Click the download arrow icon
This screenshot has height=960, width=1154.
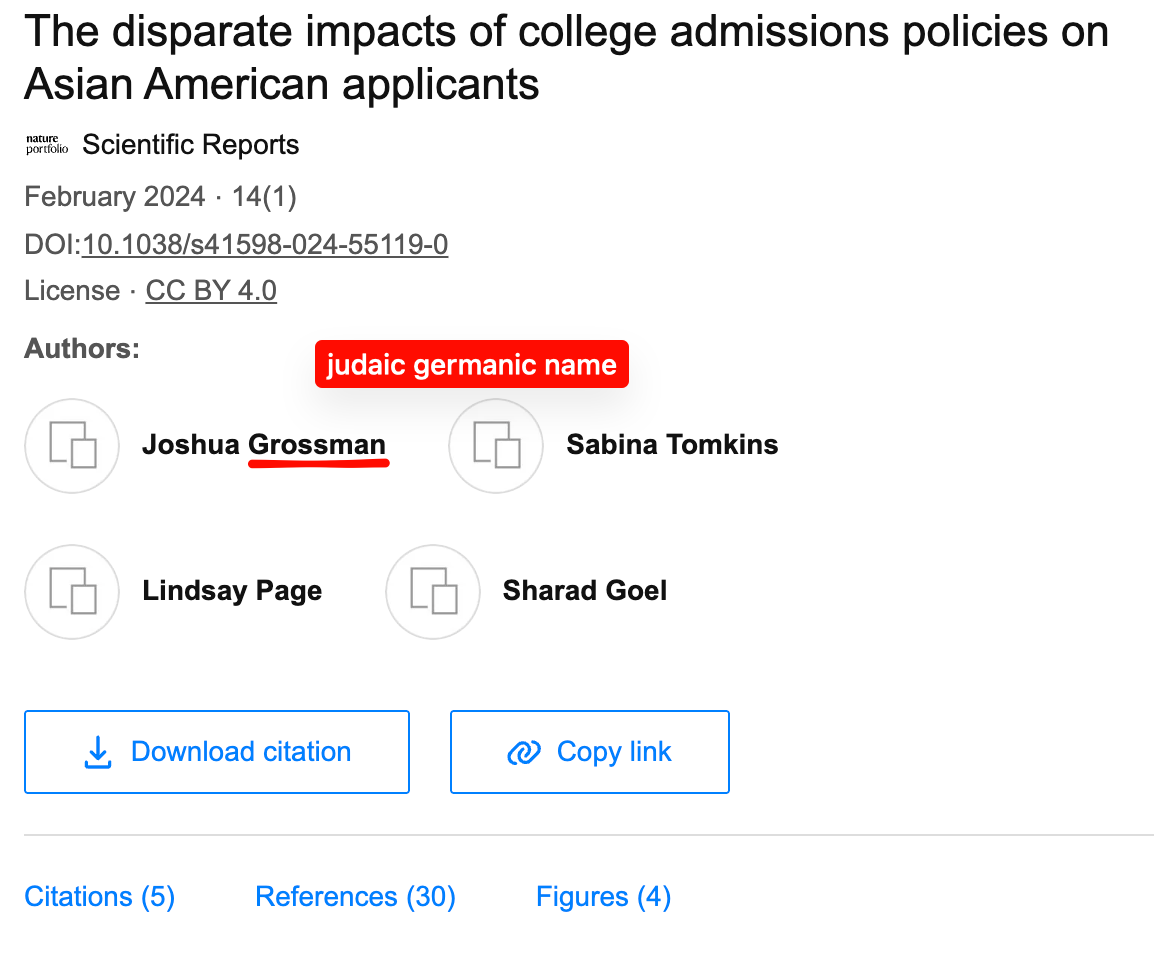tap(98, 752)
